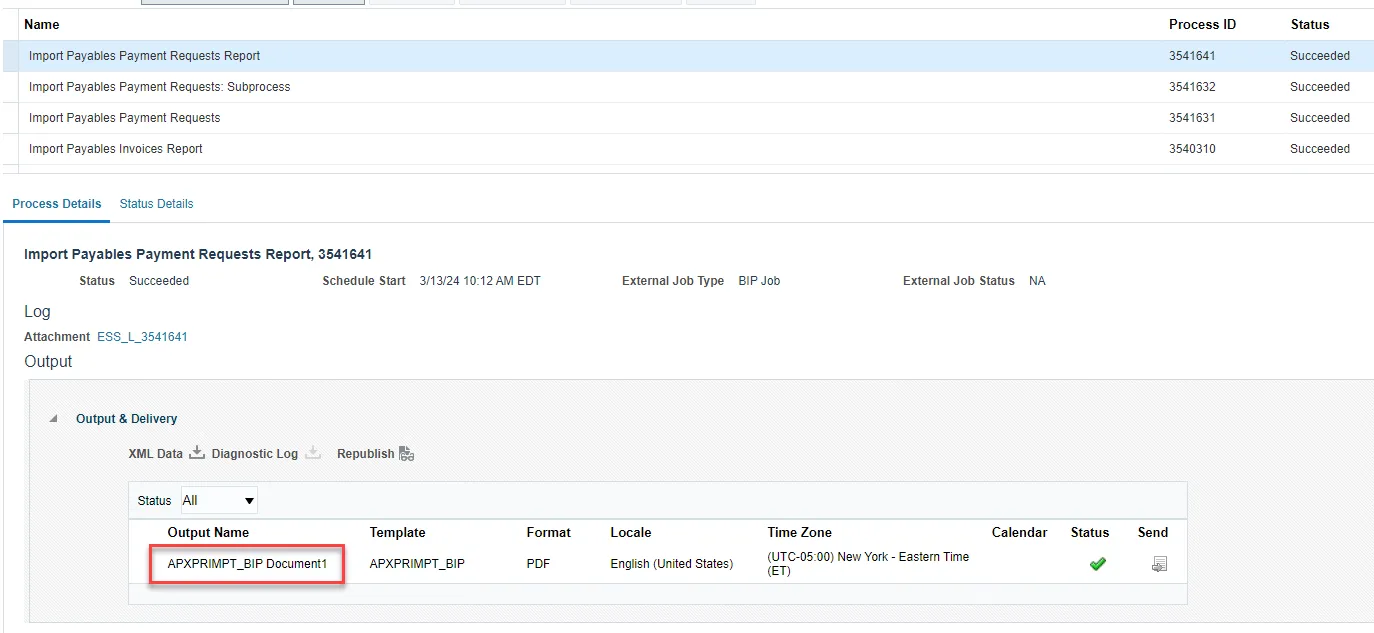Click the Output & Delivery heading
The image size is (1374, 633).
[x=126, y=419]
